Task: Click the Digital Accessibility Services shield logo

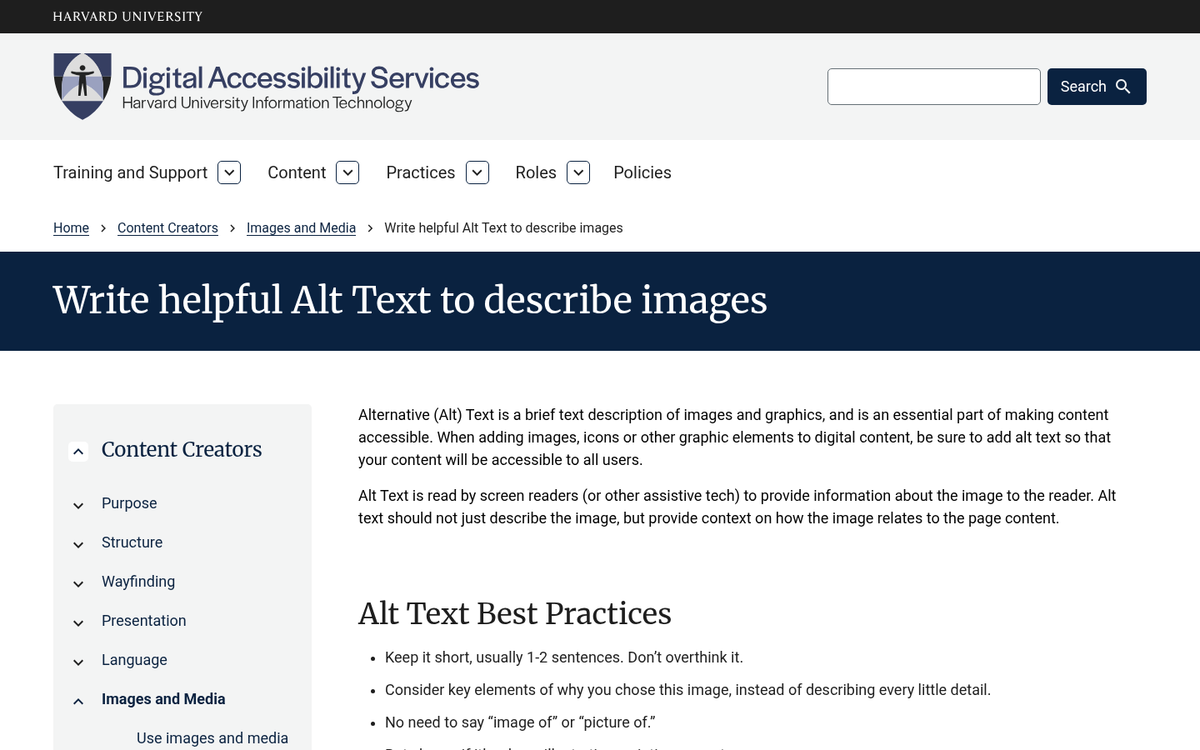Action: 82,86
